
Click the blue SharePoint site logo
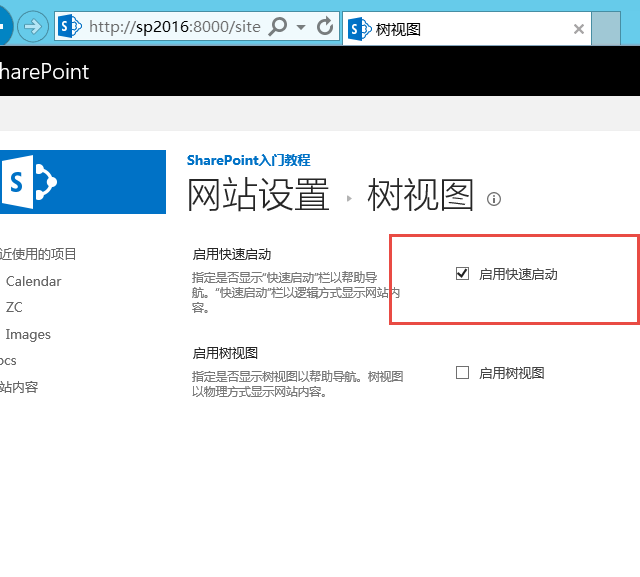[83, 182]
